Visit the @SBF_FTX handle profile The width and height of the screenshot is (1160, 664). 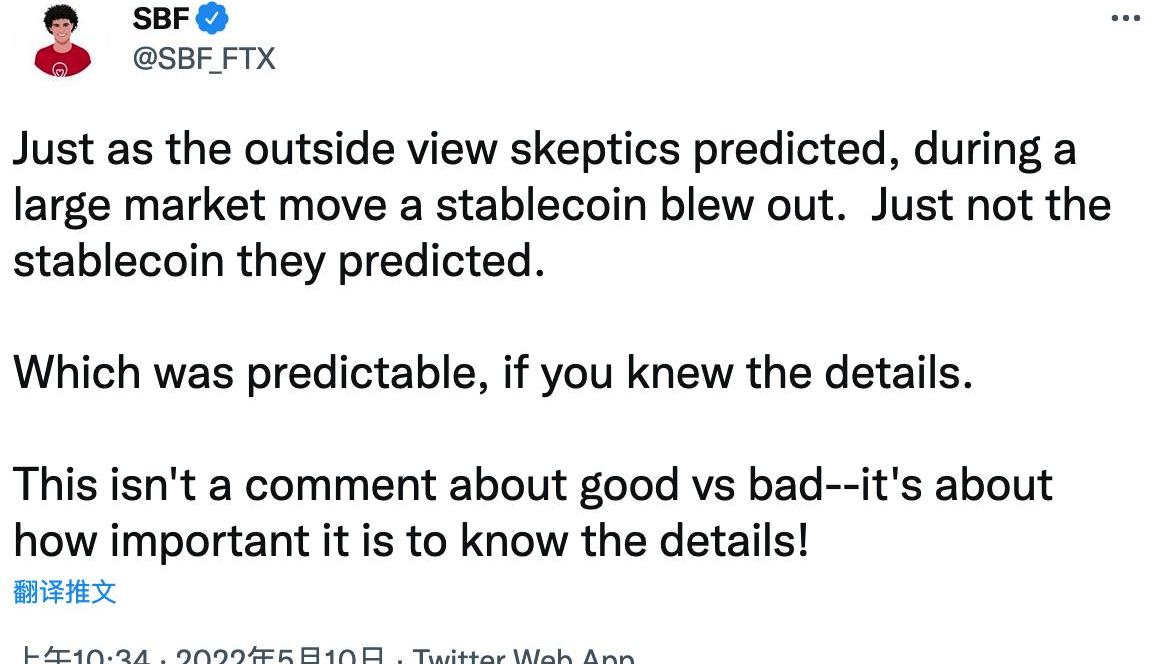(x=204, y=58)
